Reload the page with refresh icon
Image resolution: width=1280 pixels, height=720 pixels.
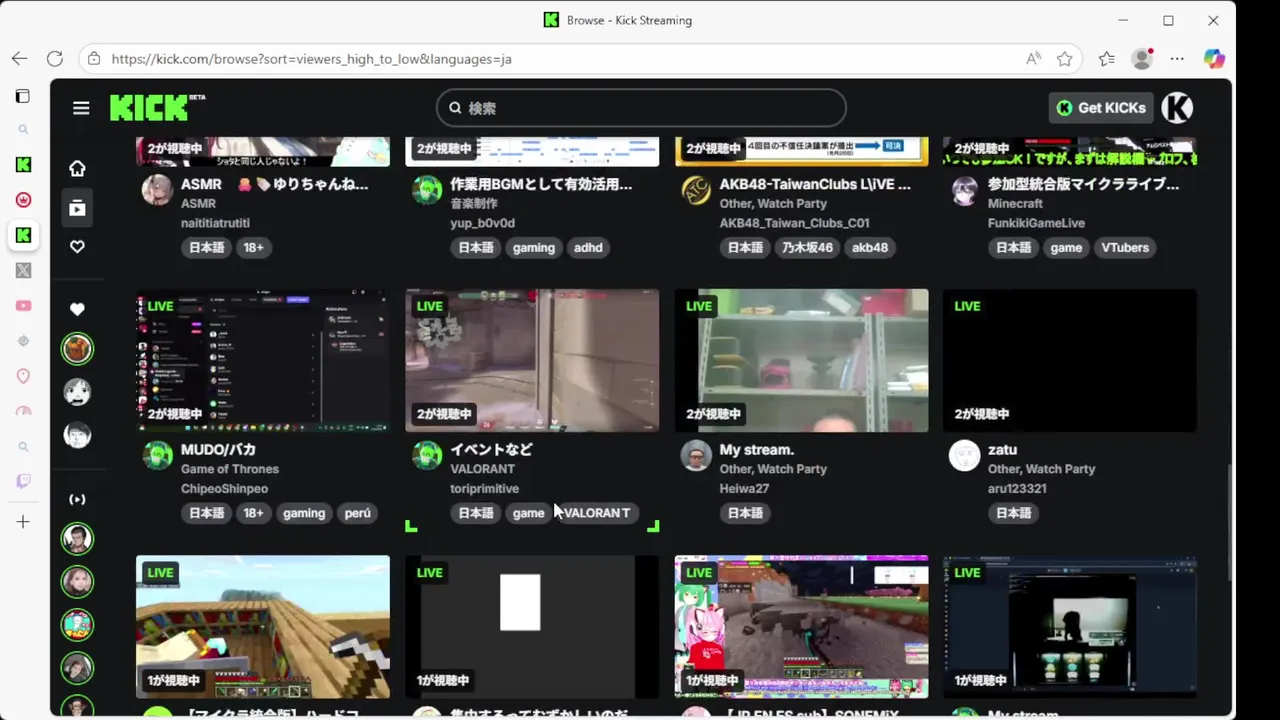point(55,59)
